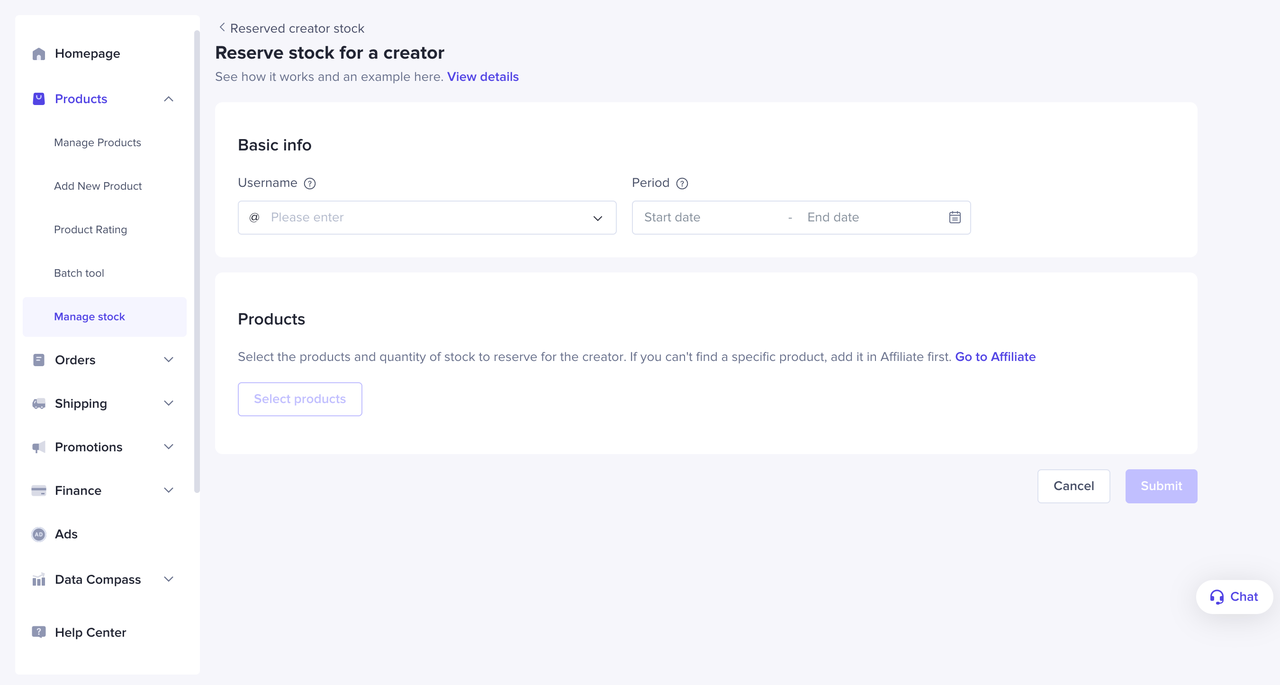Open calendar icon in Period field
Screen dimensions: 1280x685
click(x=955, y=218)
